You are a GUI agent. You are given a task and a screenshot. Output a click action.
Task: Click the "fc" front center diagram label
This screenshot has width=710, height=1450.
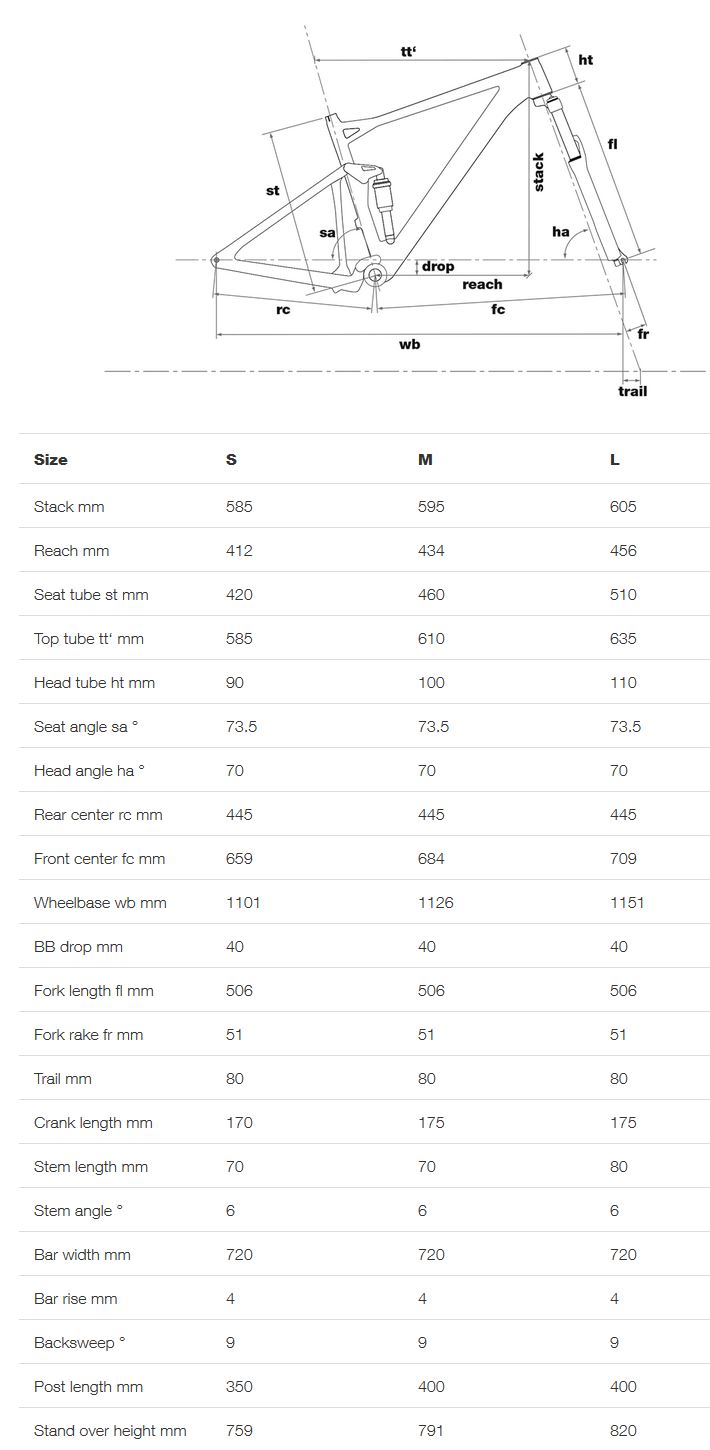pos(498,309)
